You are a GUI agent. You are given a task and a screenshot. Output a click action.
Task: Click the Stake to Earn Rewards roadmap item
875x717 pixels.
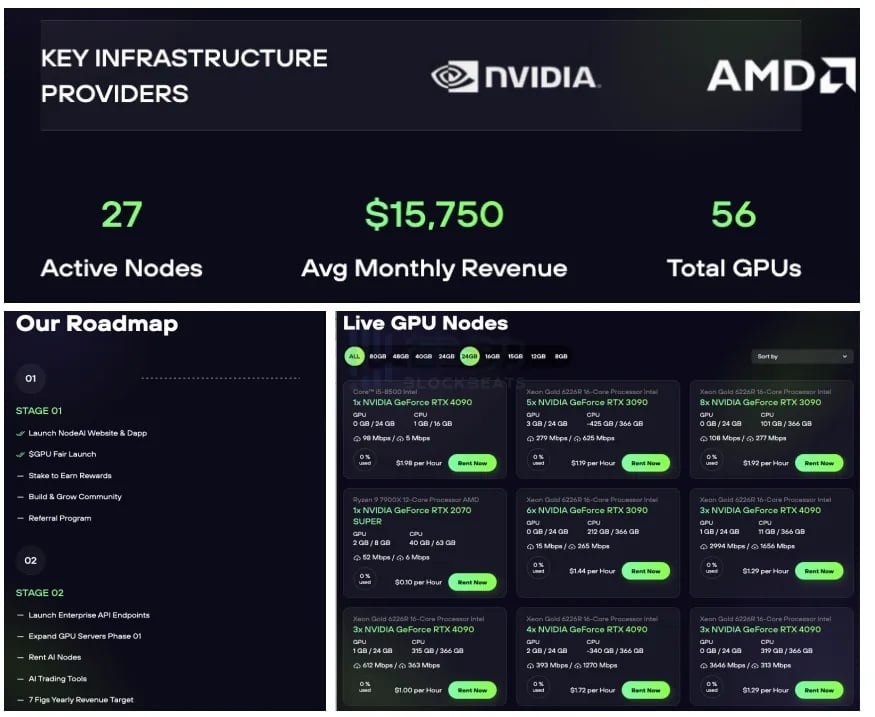(x=70, y=476)
